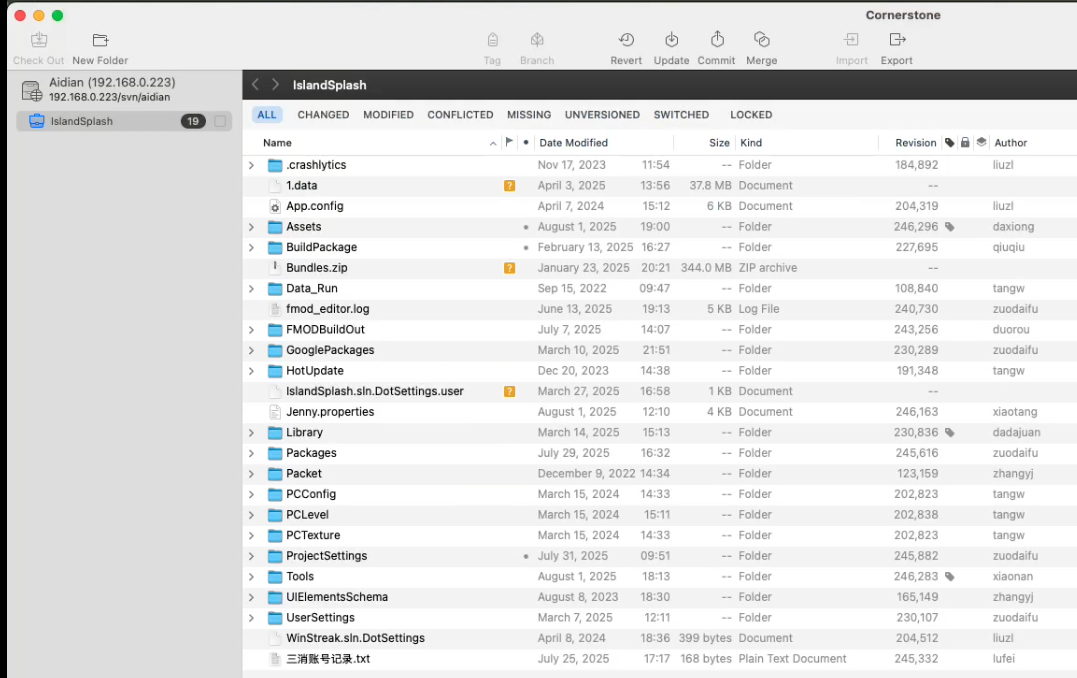
Task: Sort by the Date Modified column header
Action: 574,143
